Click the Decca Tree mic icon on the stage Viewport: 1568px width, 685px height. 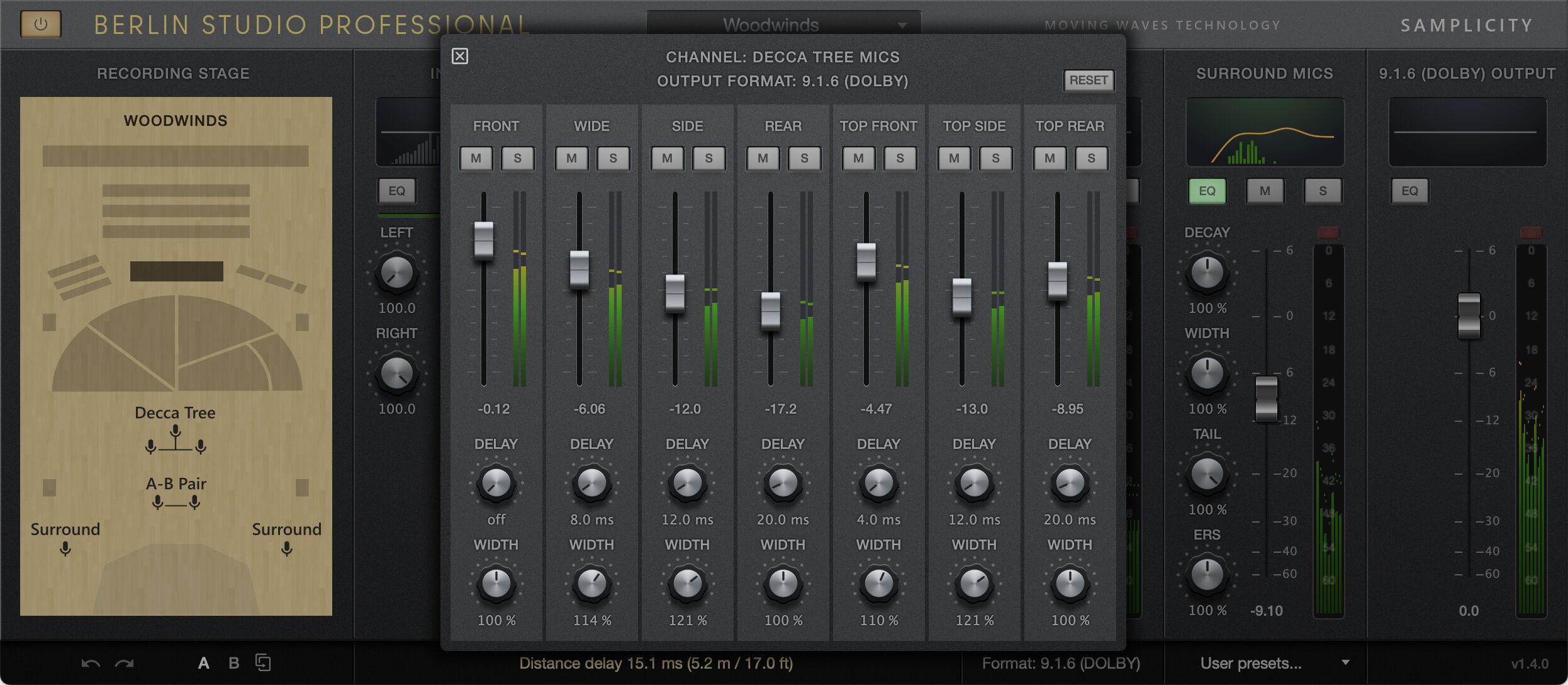[175, 436]
